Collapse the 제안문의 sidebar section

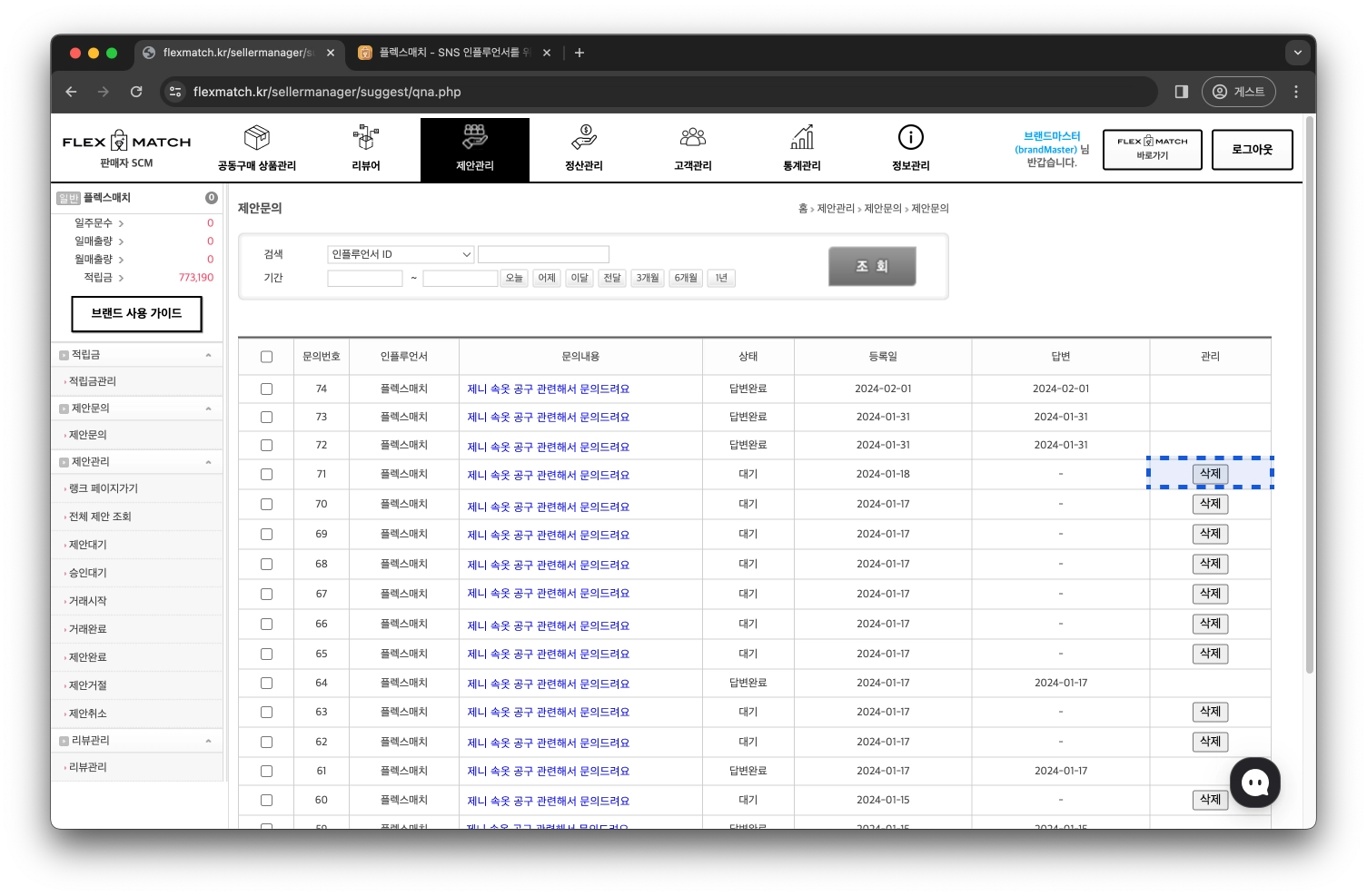(208, 409)
